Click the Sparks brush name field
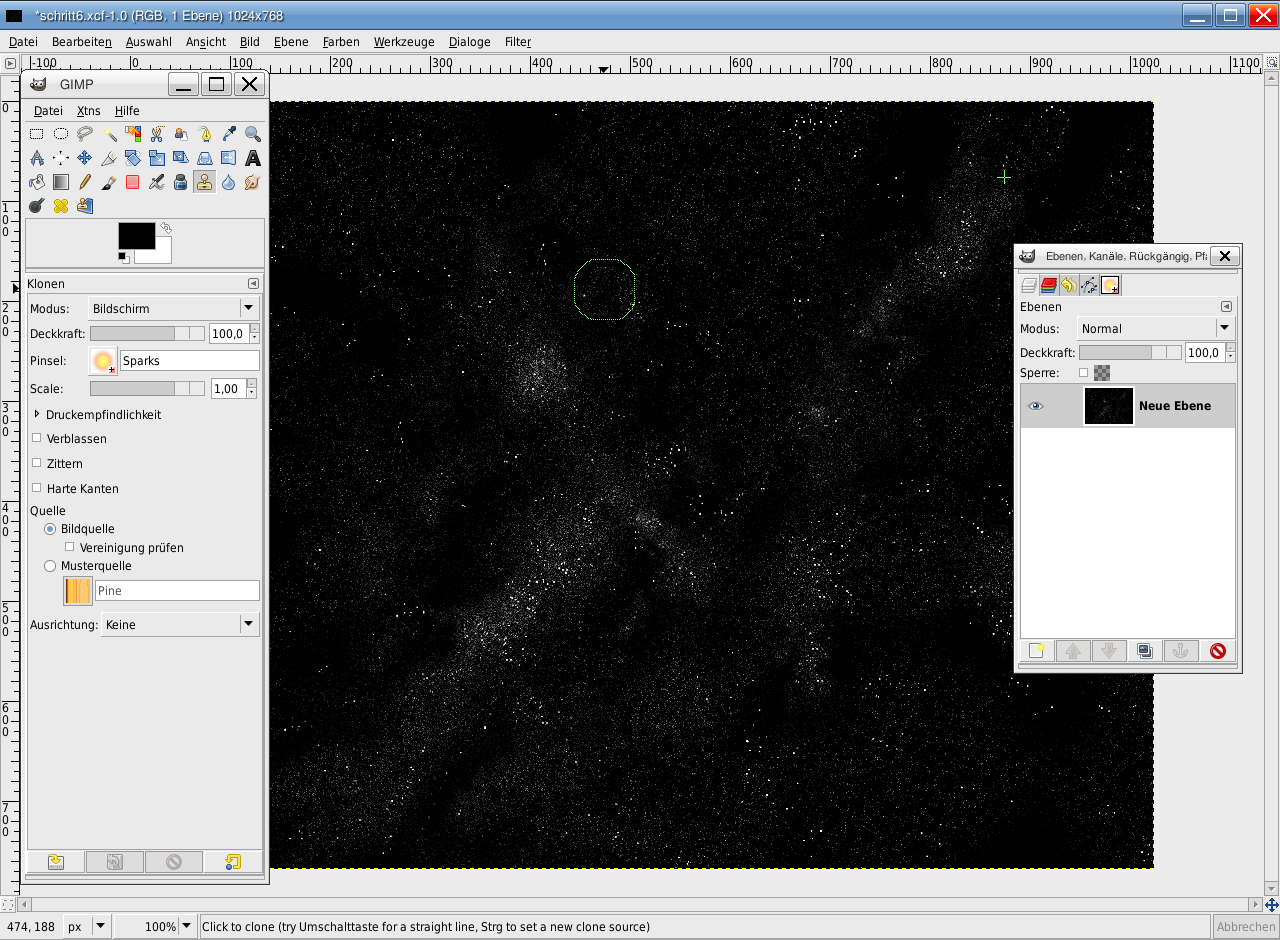The width and height of the screenshot is (1280, 940). point(189,361)
